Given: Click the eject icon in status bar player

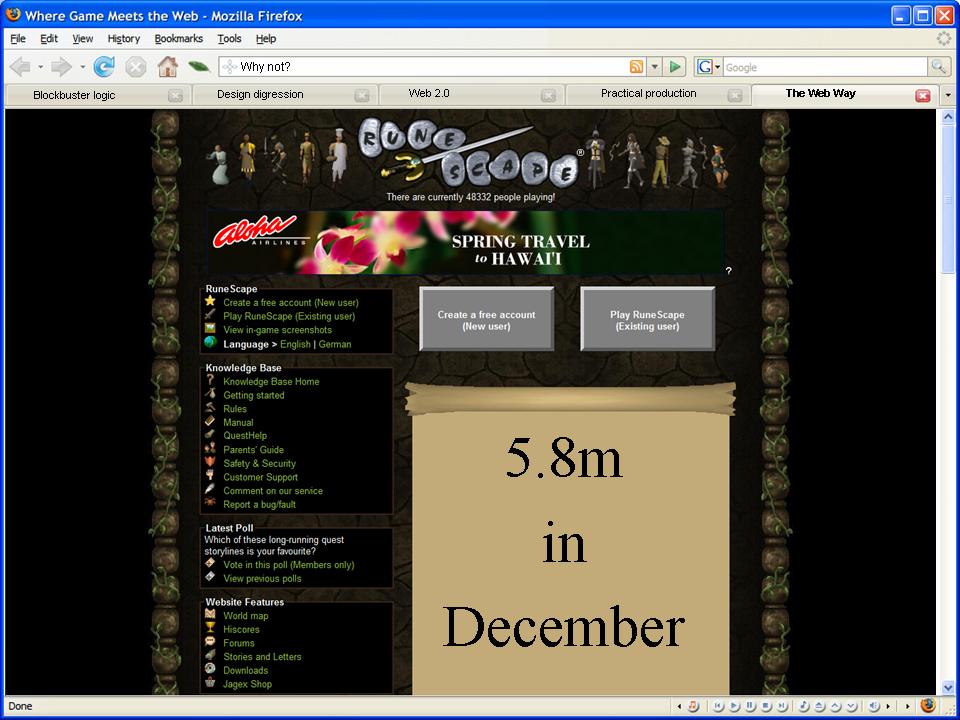Looking at the screenshot, I should coord(819,706).
